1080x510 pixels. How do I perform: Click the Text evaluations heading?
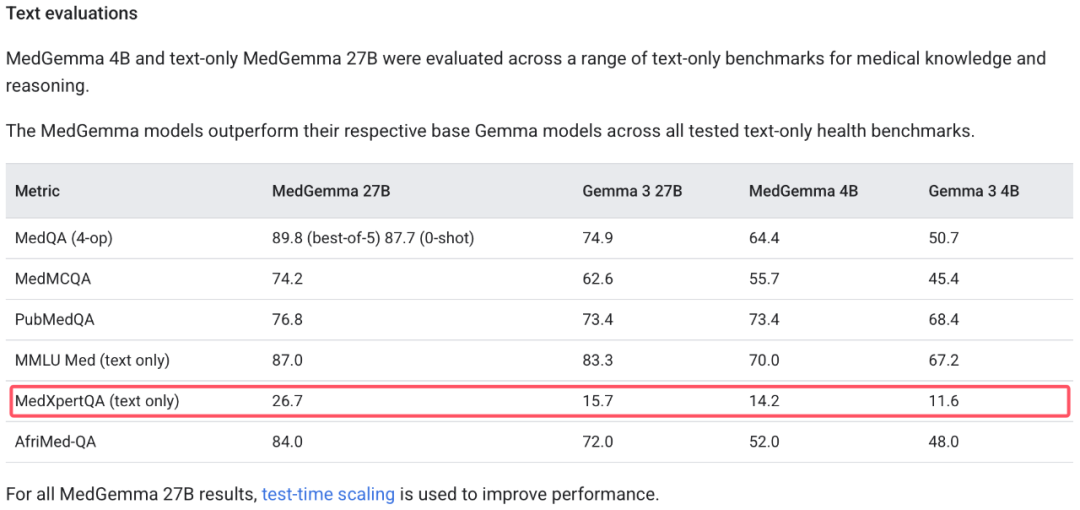[72, 14]
